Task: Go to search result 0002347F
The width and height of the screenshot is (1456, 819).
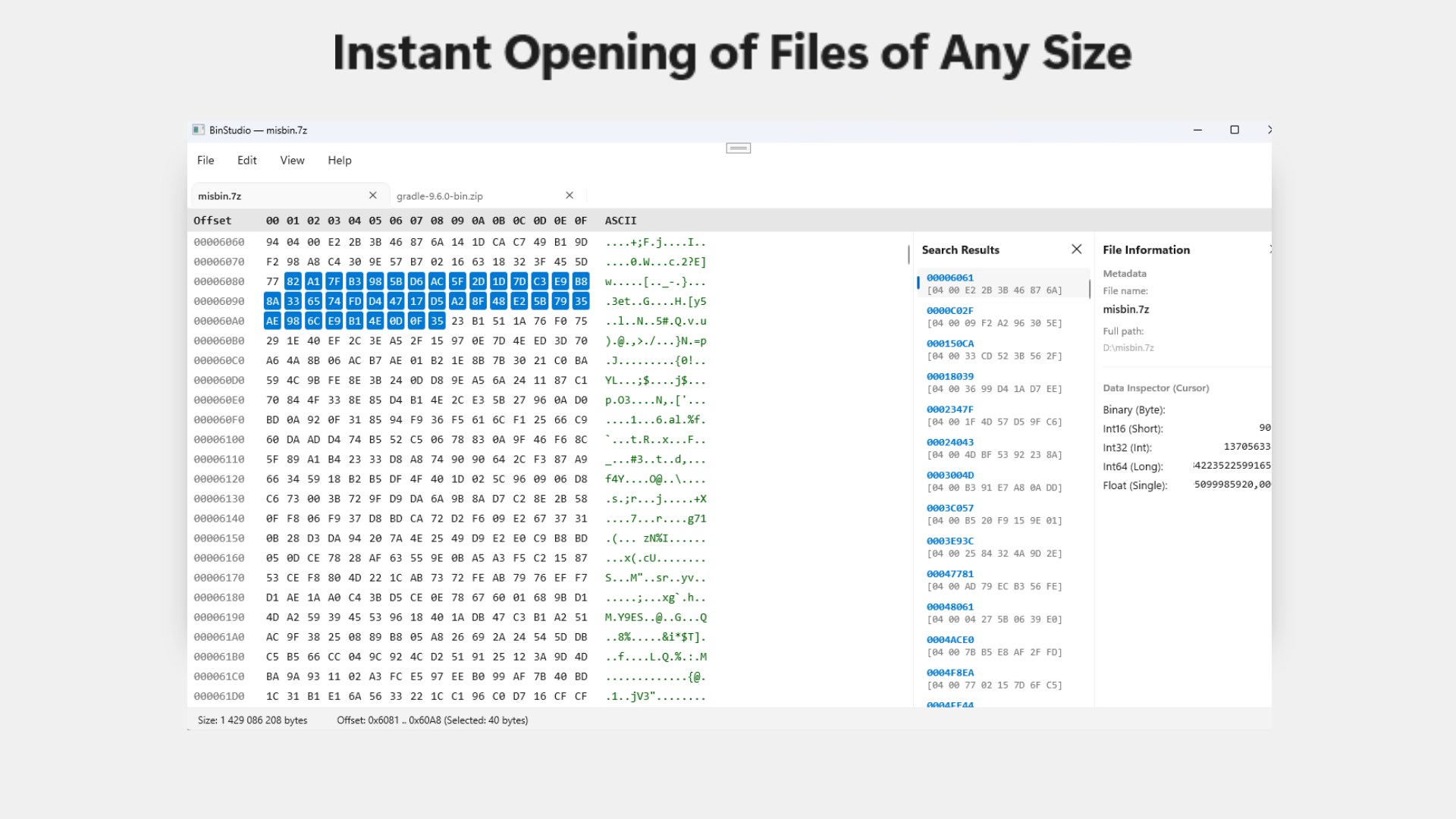Action: [x=1003, y=416]
